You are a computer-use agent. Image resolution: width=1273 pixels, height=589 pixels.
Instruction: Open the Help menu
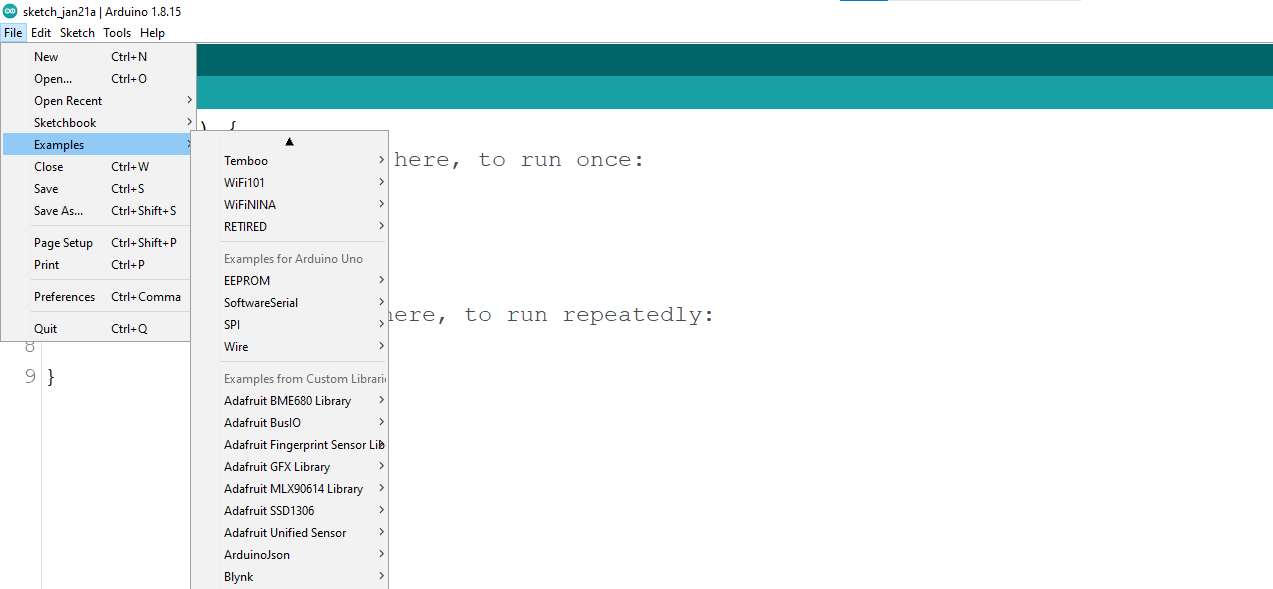point(152,33)
